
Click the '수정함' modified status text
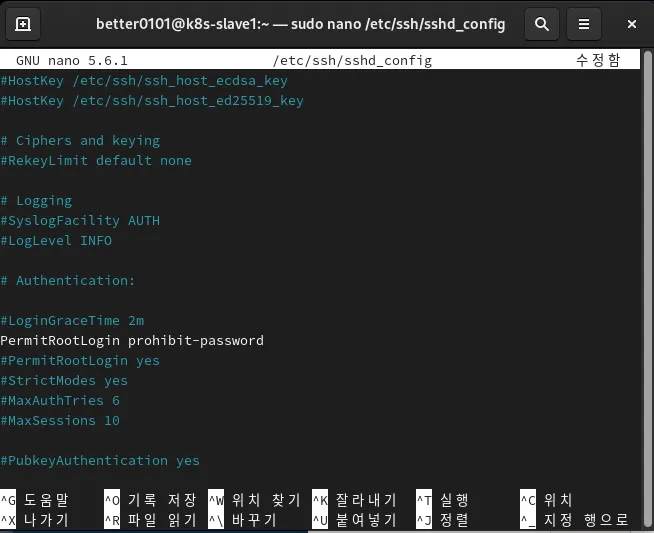click(598, 60)
